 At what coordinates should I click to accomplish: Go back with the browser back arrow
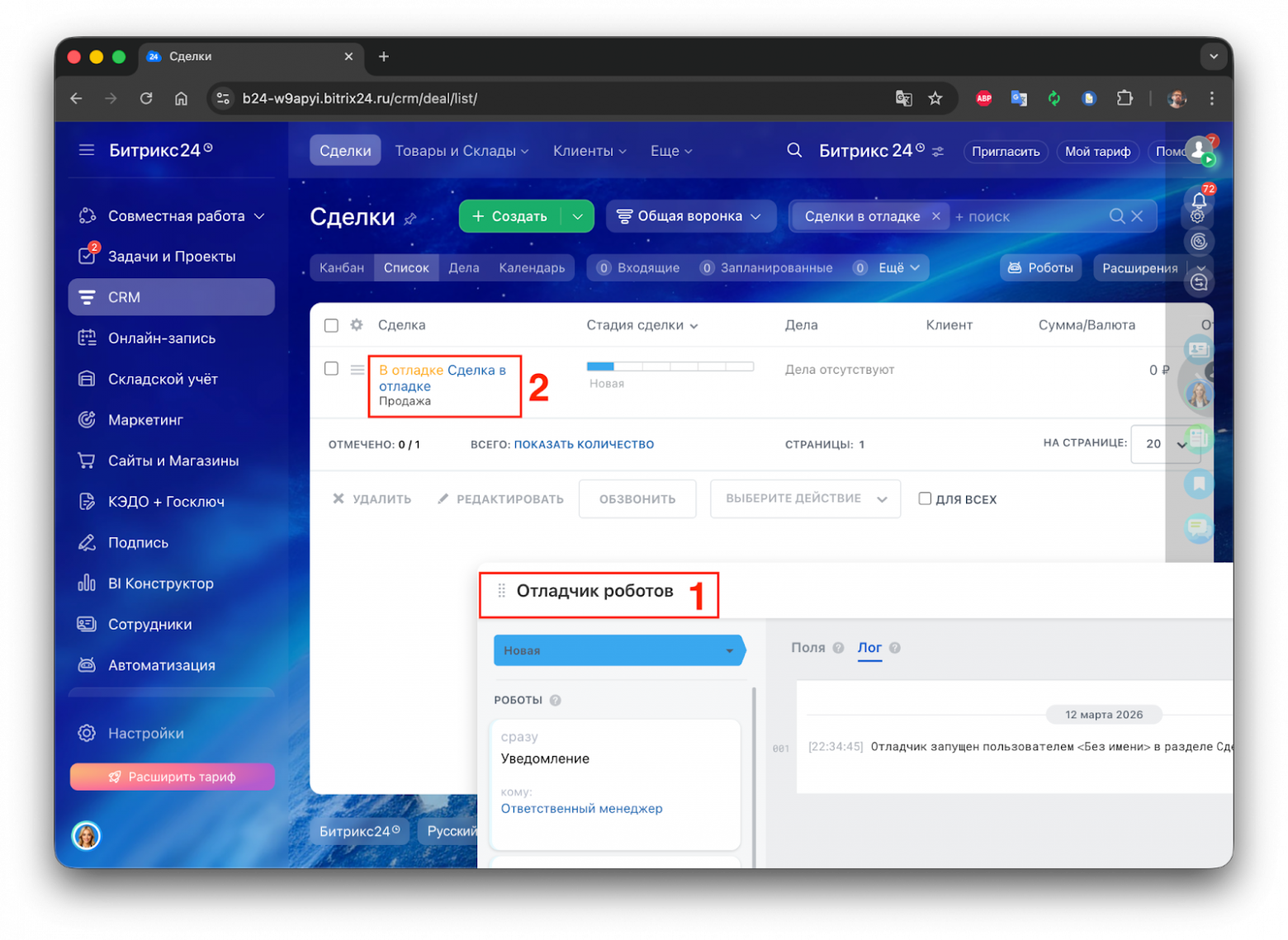pyautogui.click(x=77, y=98)
